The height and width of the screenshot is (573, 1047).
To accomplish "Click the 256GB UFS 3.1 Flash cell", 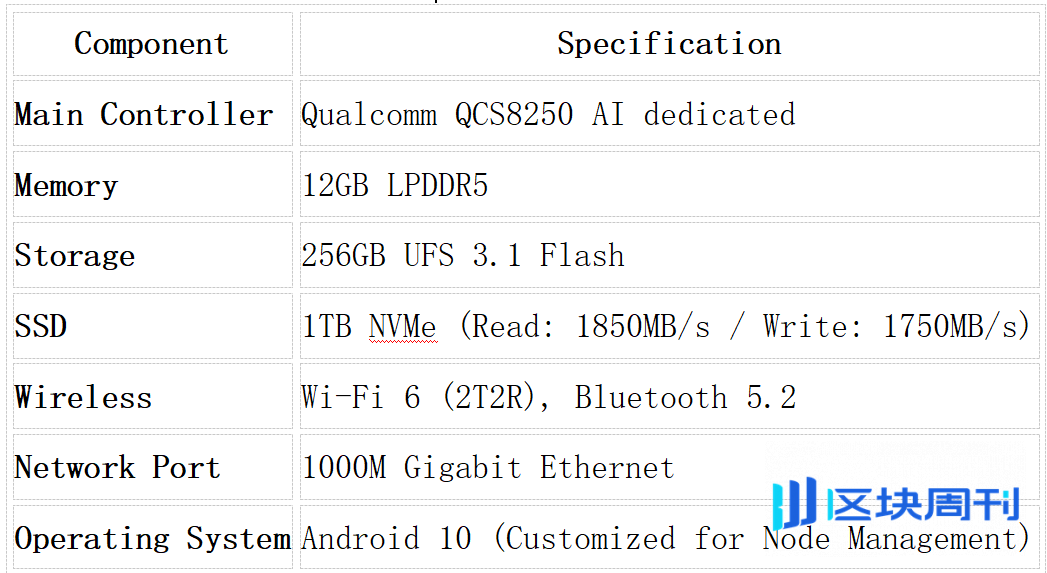I will tap(669, 256).
